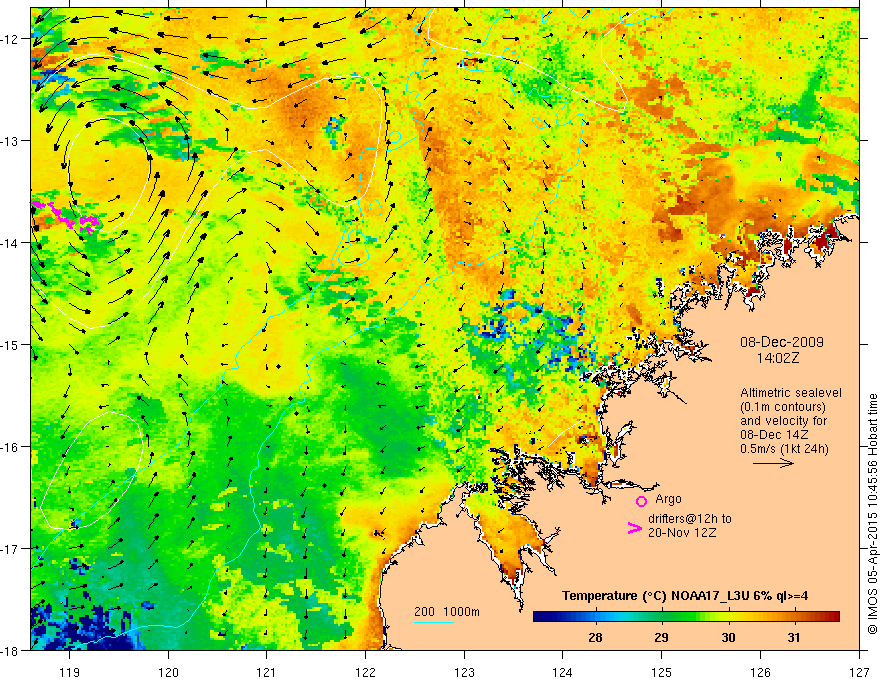880x680 pixels.
Task: Click the 'Argo' legend label
Action: [x=668, y=499]
